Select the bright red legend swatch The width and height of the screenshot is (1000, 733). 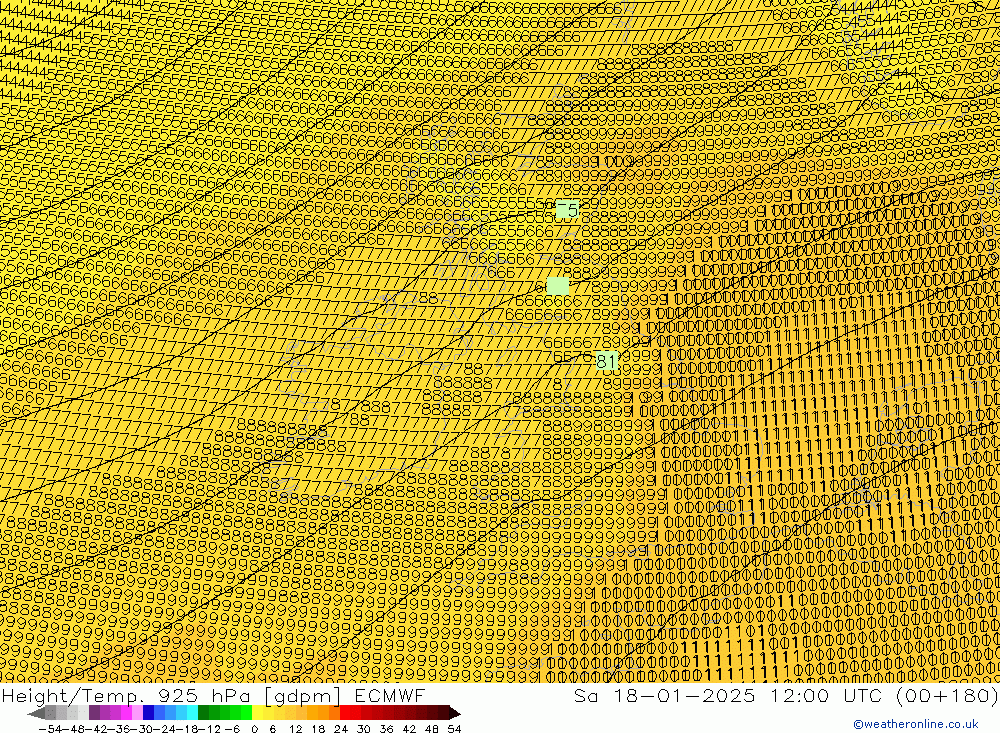(x=345, y=713)
